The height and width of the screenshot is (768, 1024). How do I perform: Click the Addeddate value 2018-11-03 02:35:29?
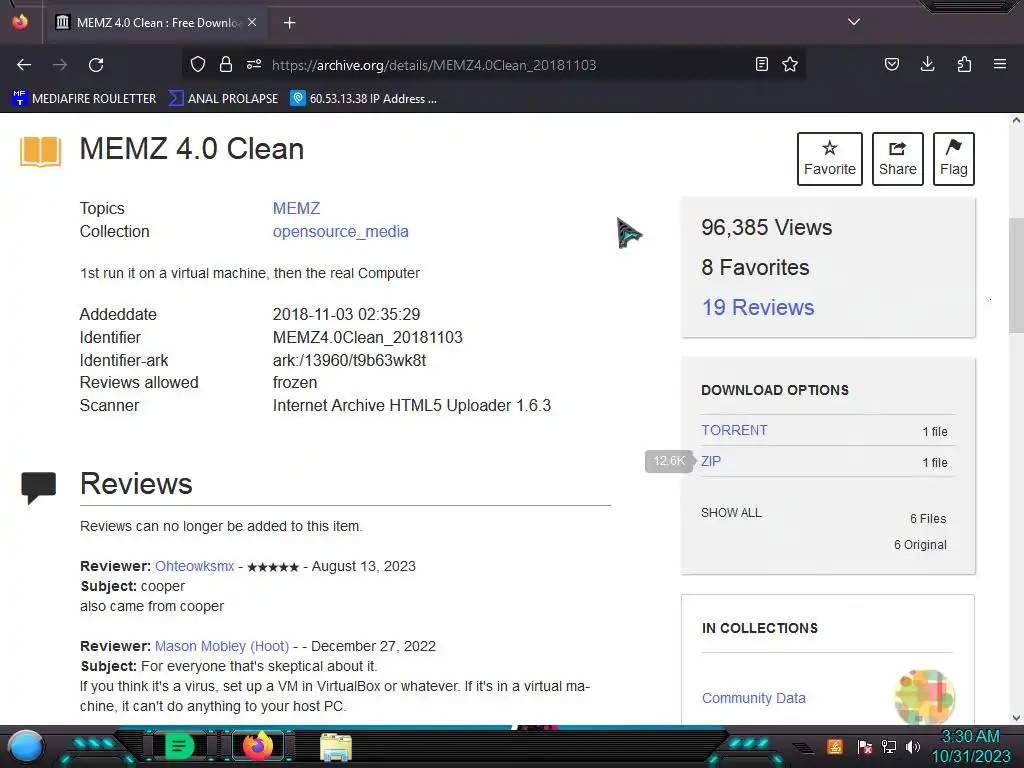click(x=346, y=314)
